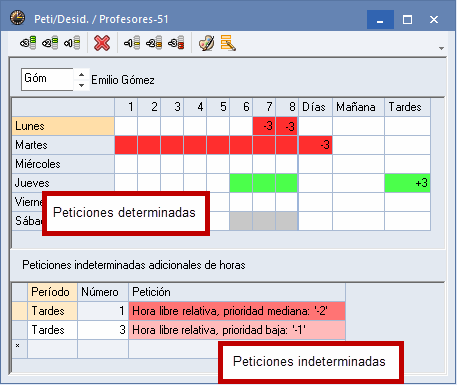Step teacher selector up arrow
The width and height of the screenshot is (457, 385).
pyautogui.click(x=81, y=74)
